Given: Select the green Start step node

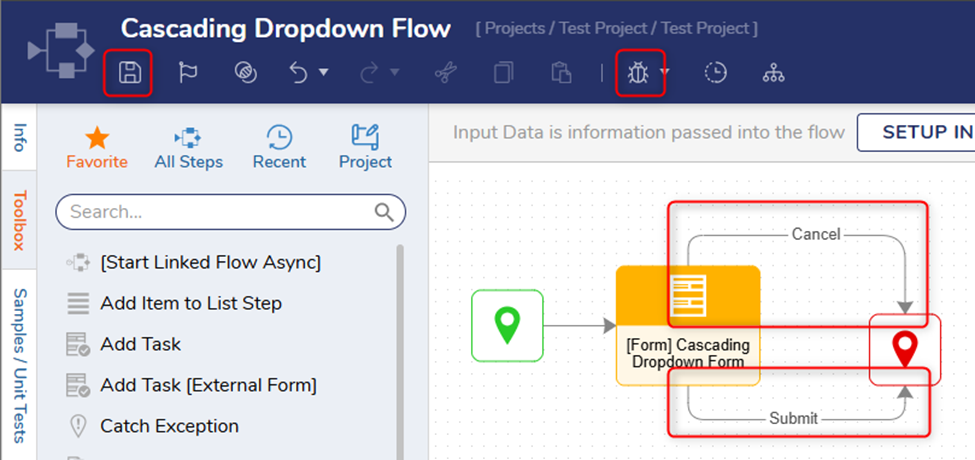Looking at the screenshot, I should coord(507,325).
